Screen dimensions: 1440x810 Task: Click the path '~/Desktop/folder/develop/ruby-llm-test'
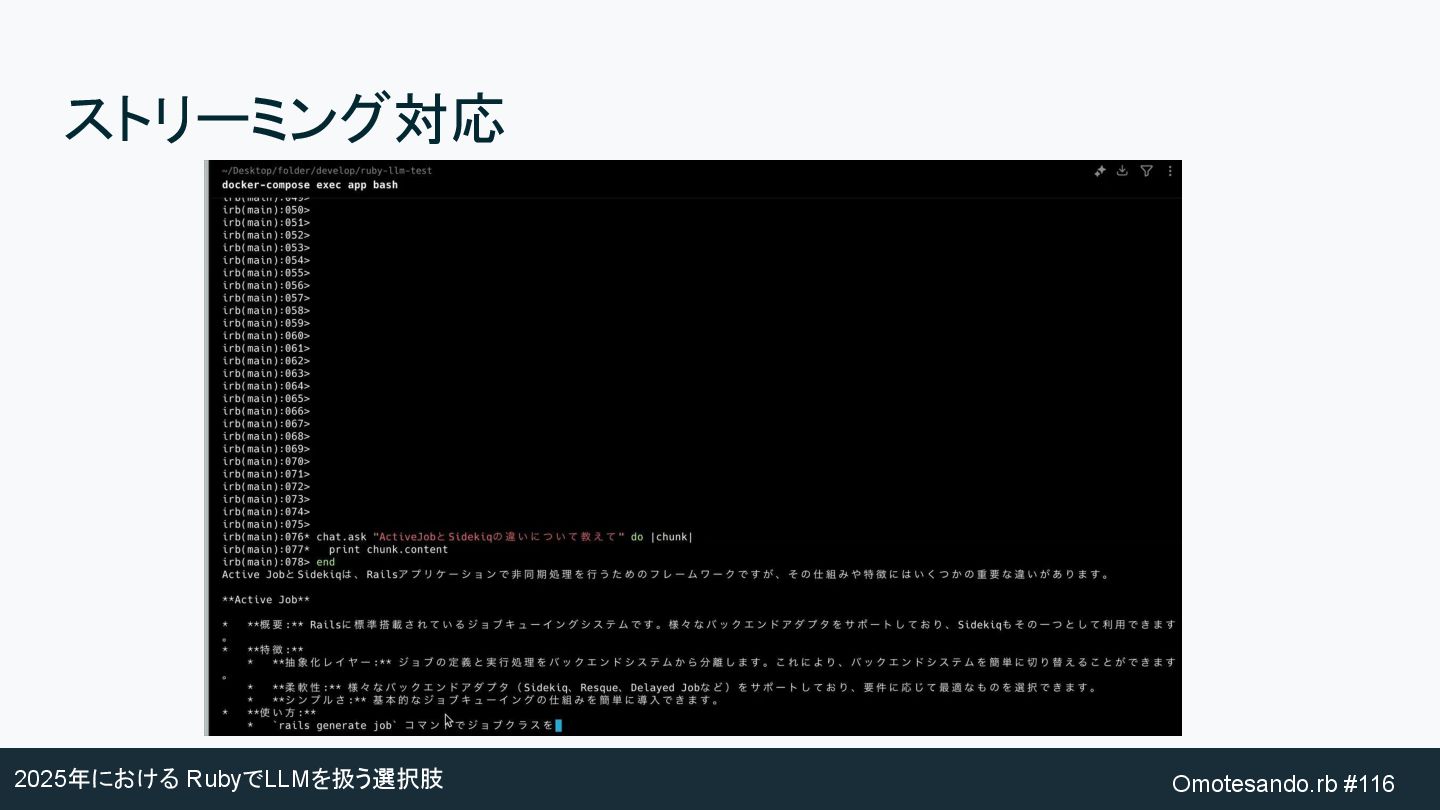coord(327,171)
